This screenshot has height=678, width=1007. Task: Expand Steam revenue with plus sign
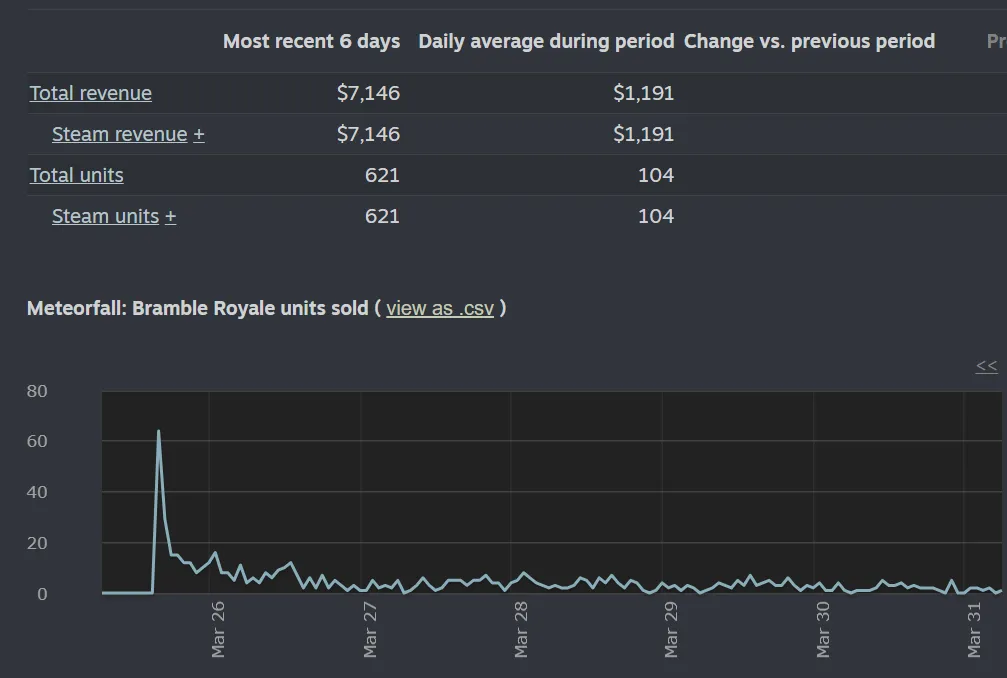click(199, 134)
